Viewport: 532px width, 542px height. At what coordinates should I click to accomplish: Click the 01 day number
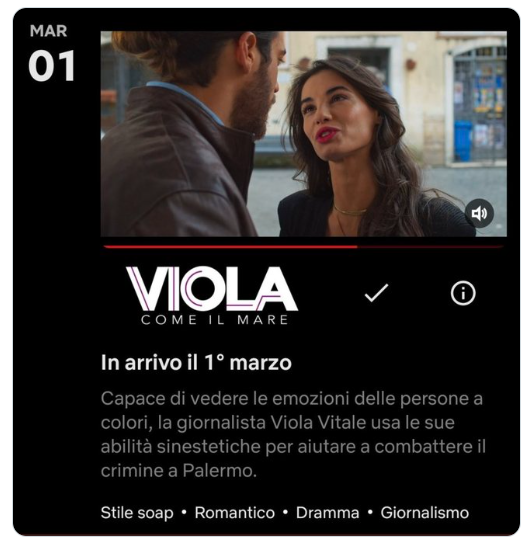click(x=51, y=66)
